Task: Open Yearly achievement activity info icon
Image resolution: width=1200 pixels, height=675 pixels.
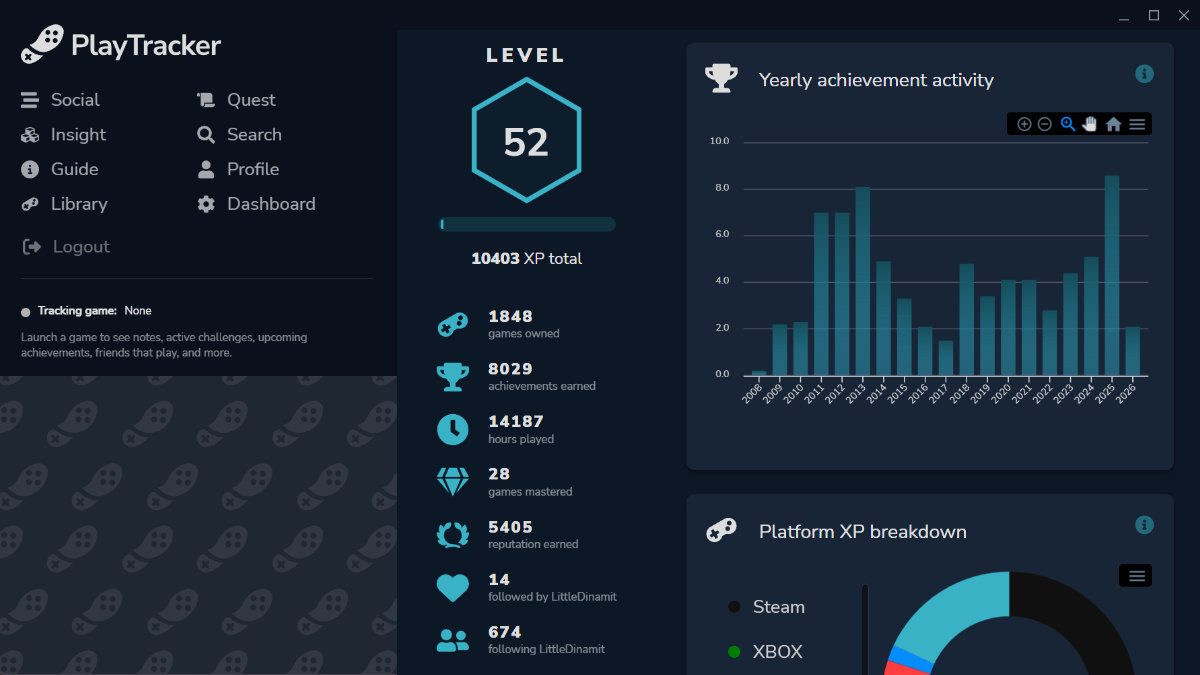Action: [1145, 74]
